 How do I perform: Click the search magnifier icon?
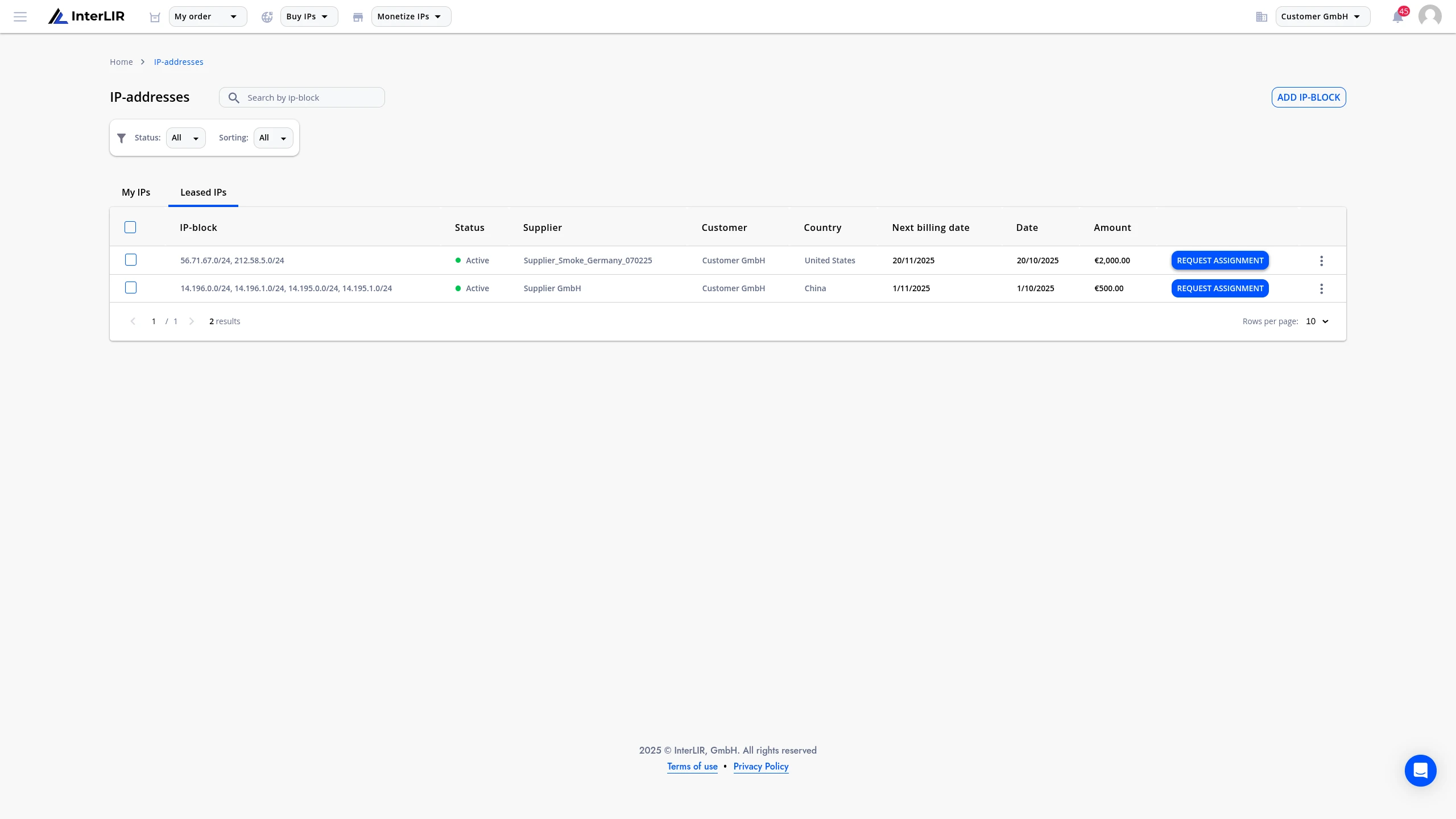tap(234, 98)
